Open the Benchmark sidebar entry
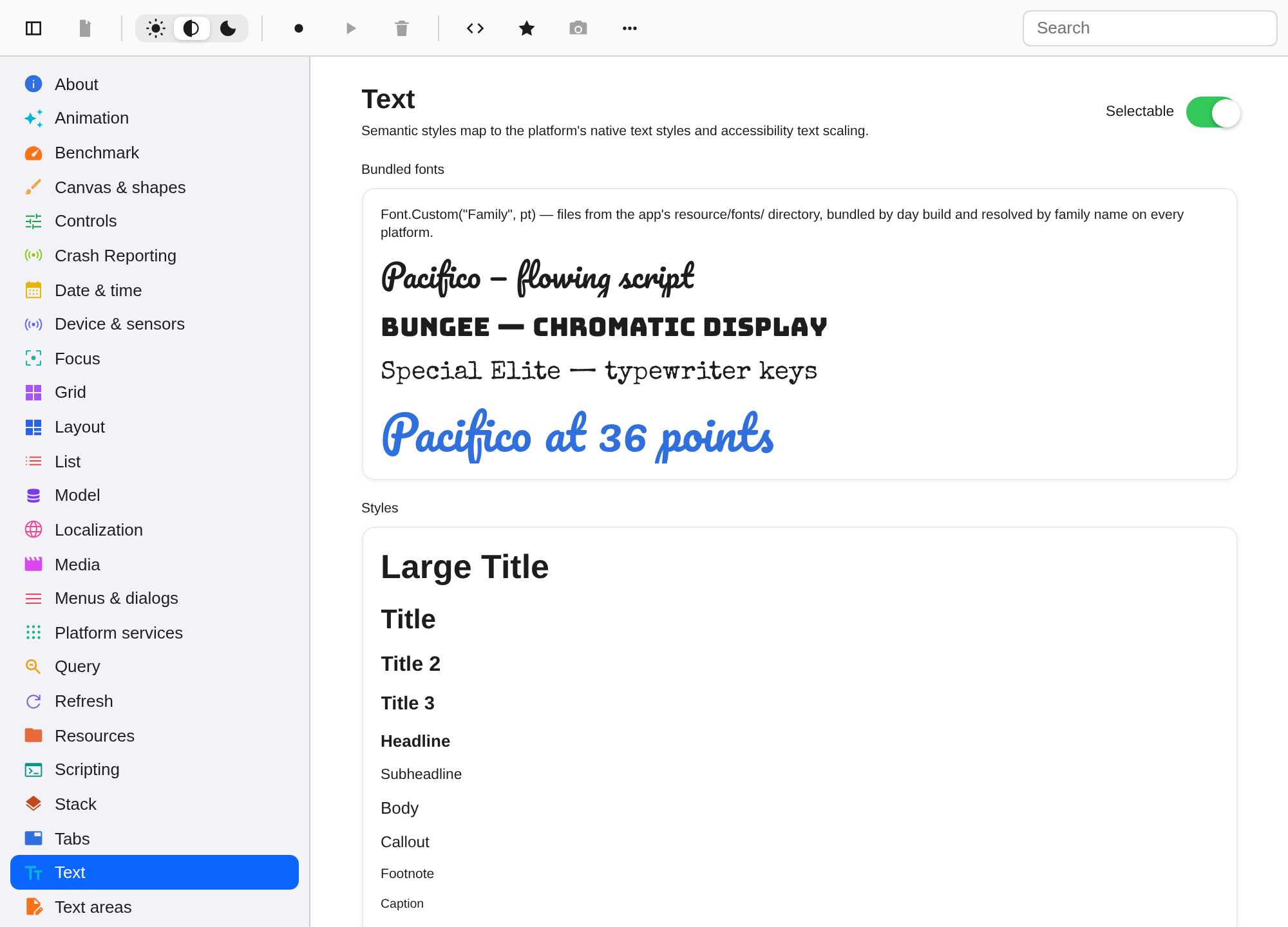This screenshot has width=1288, height=927. coord(155,153)
